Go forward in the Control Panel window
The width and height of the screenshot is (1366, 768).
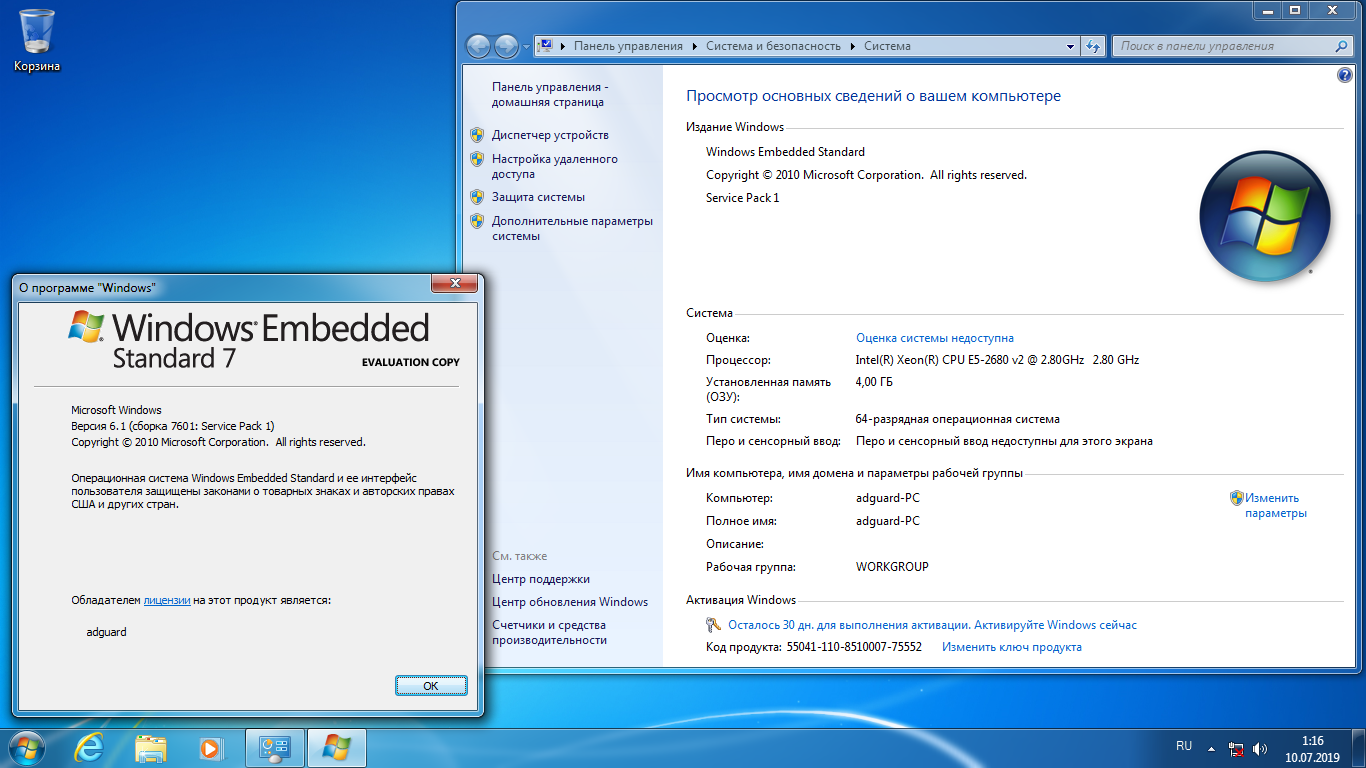[506, 46]
